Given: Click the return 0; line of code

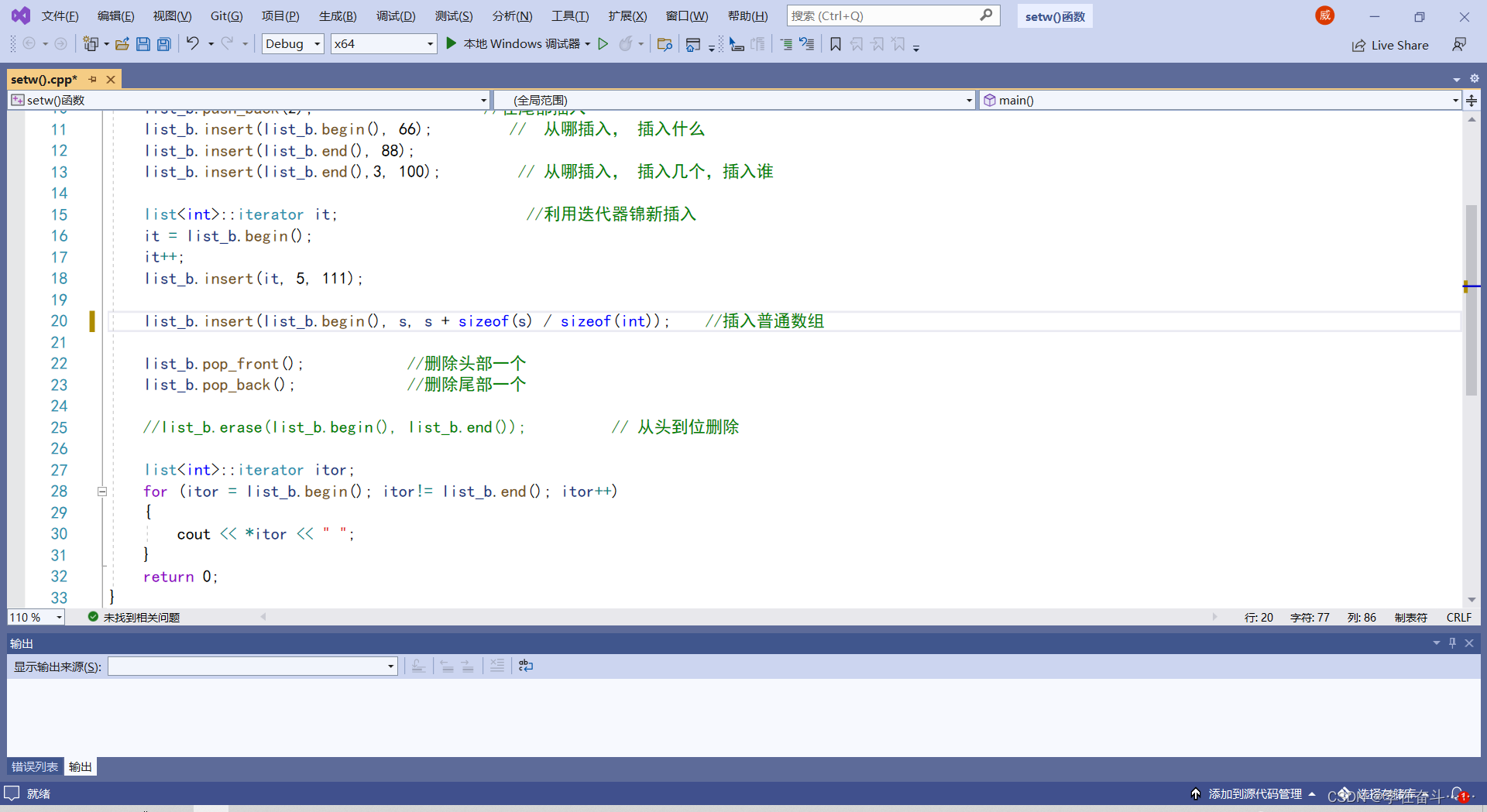Looking at the screenshot, I should (x=180, y=577).
